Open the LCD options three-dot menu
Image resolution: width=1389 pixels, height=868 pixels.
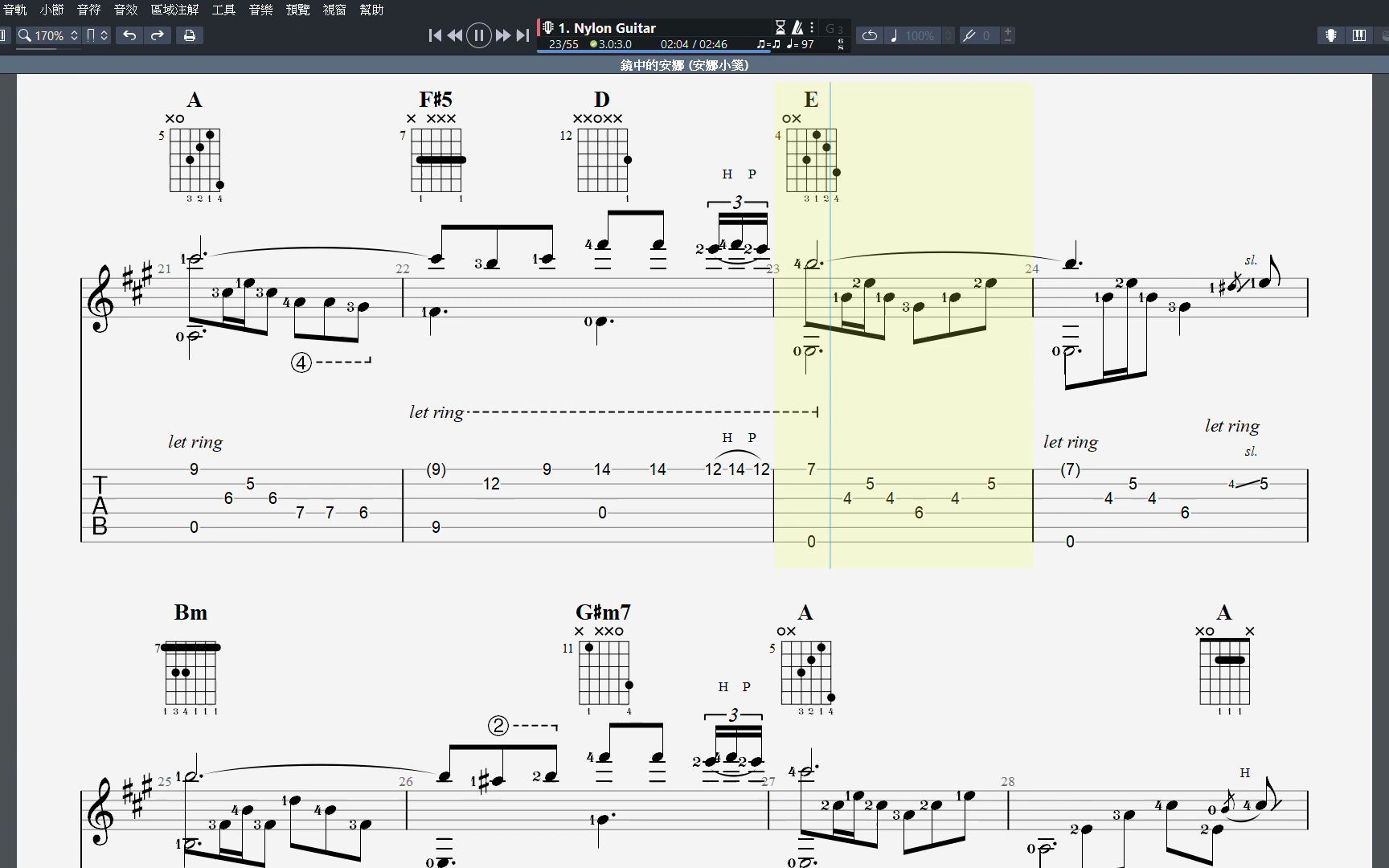pos(812,28)
